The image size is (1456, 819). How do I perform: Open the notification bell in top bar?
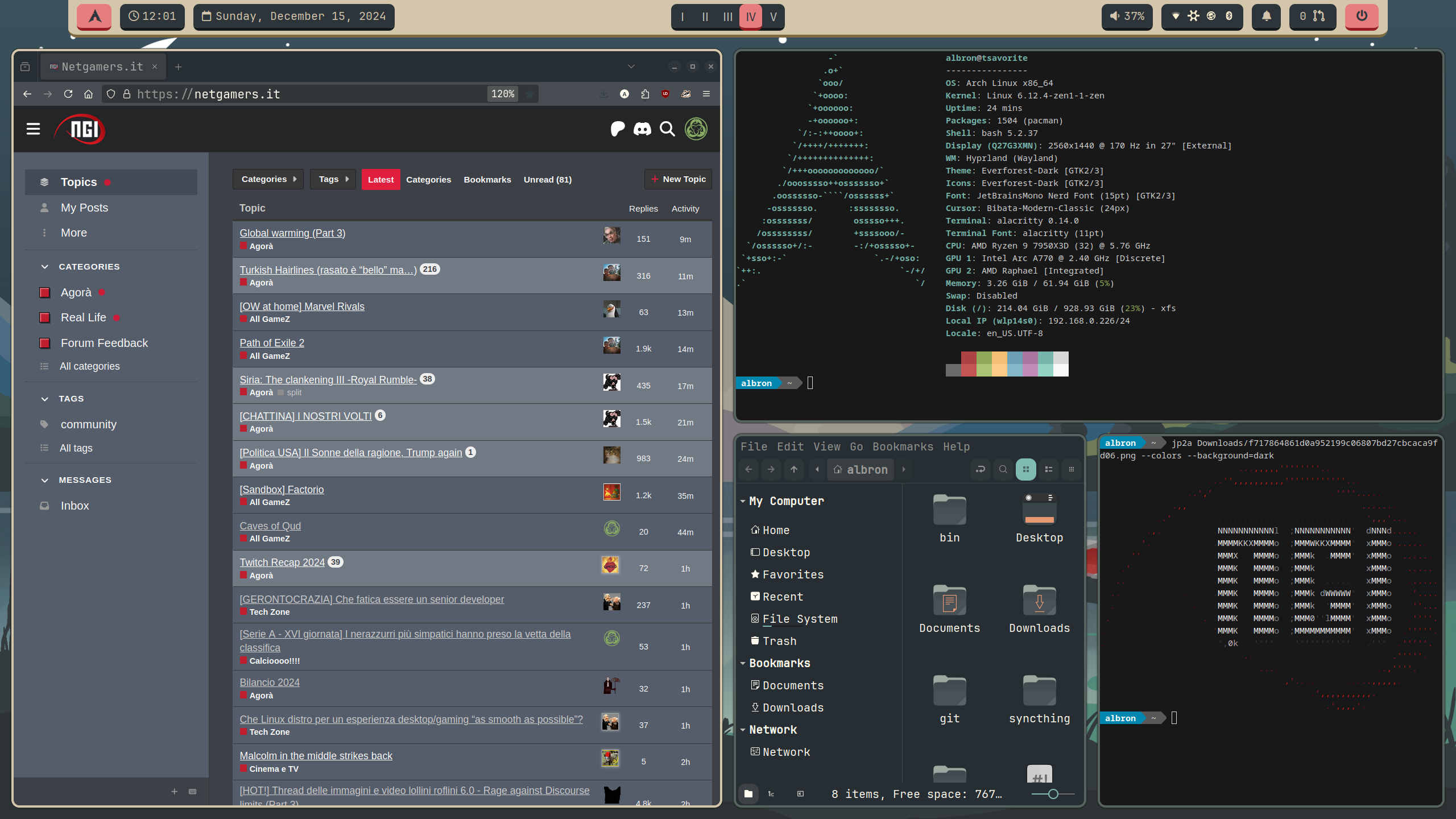1267,16
